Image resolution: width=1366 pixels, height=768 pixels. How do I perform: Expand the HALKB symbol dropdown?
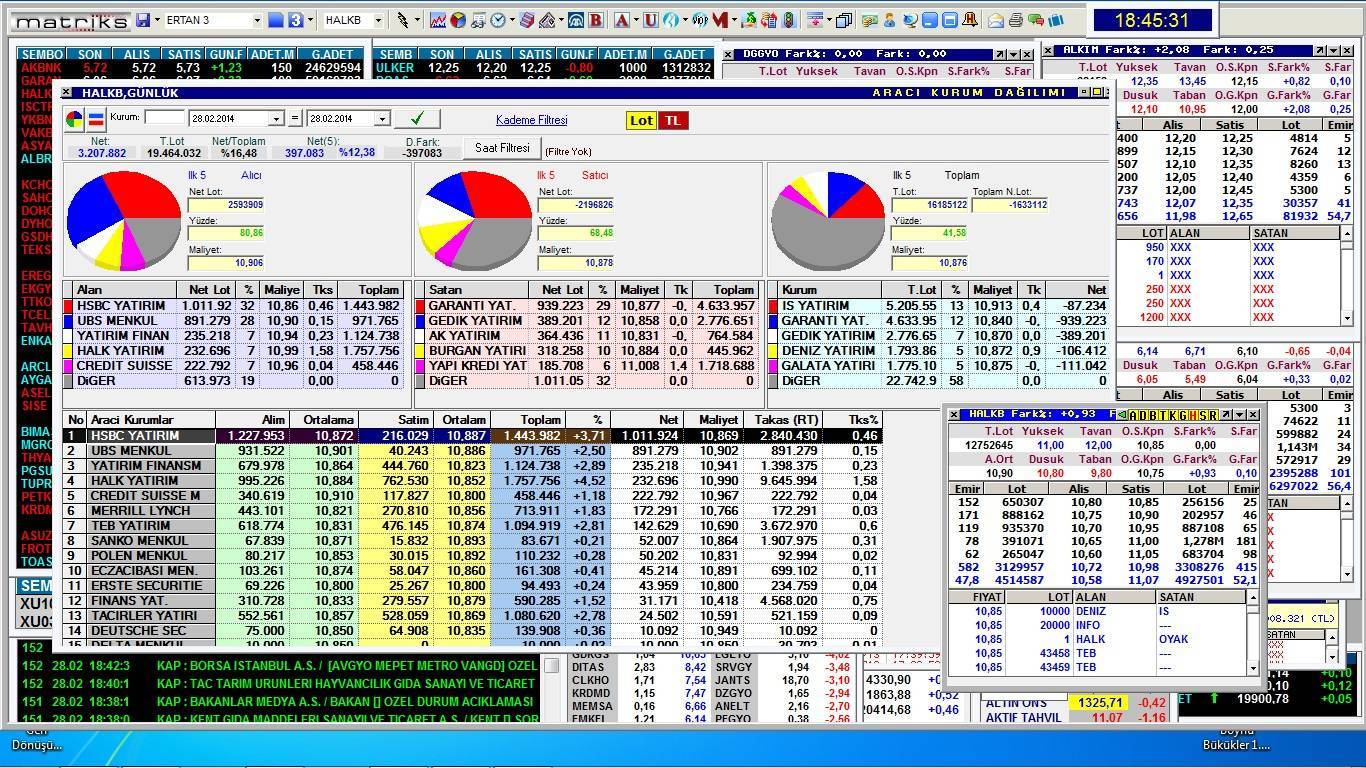379,20
